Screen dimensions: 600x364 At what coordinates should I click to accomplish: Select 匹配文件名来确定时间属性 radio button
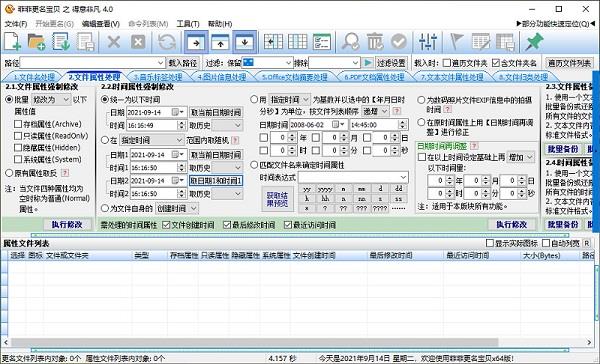pos(254,165)
